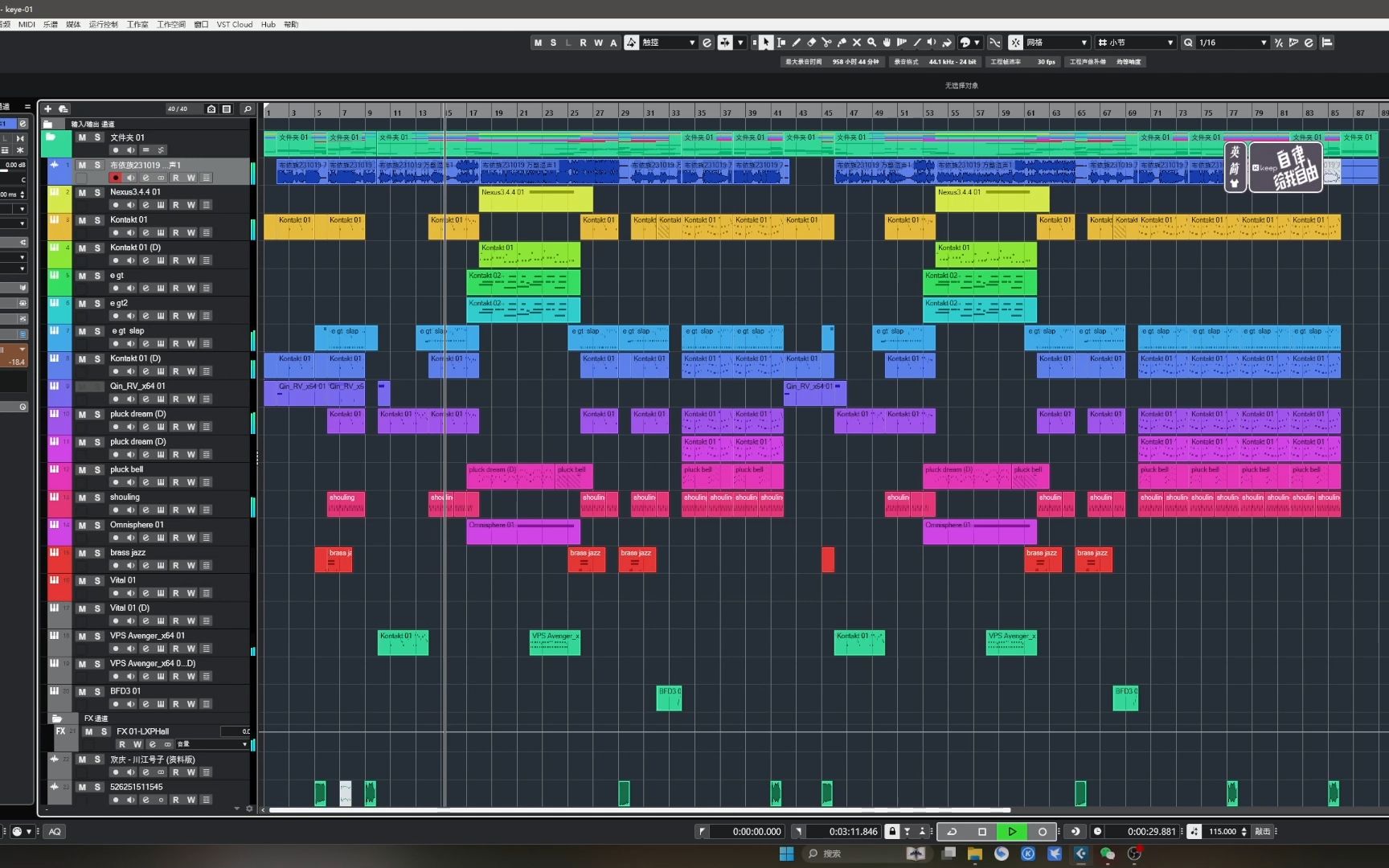
Task: Disable record on 布依族231019 audio track
Action: click(x=116, y=178)
